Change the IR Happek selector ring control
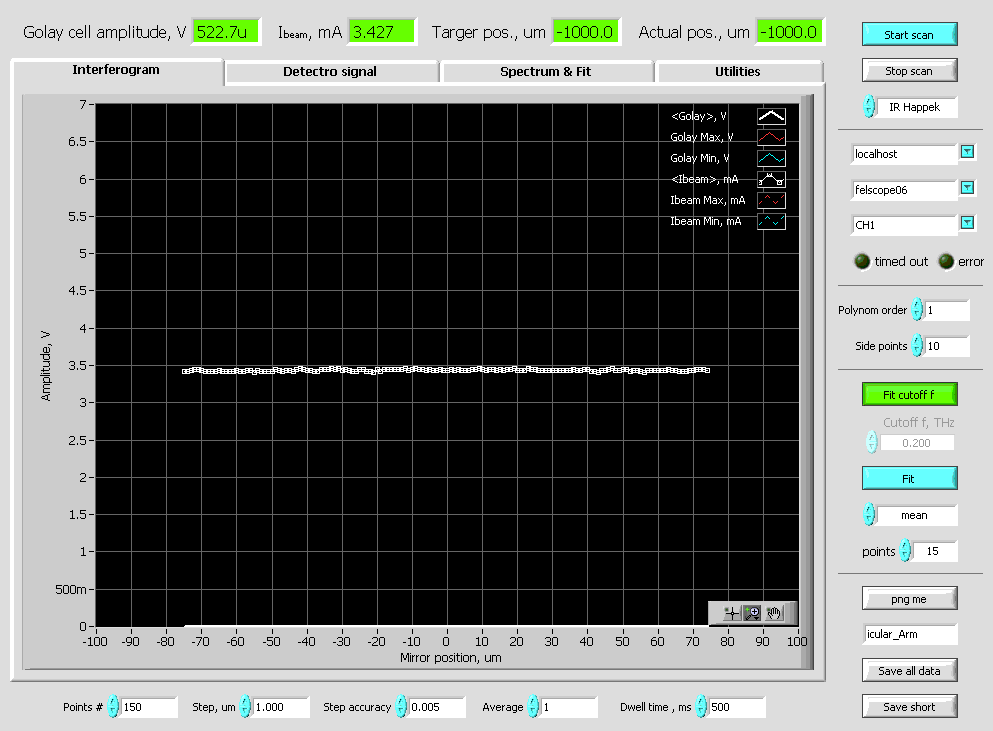Screen dimensions: 993x731 [870, 106]
